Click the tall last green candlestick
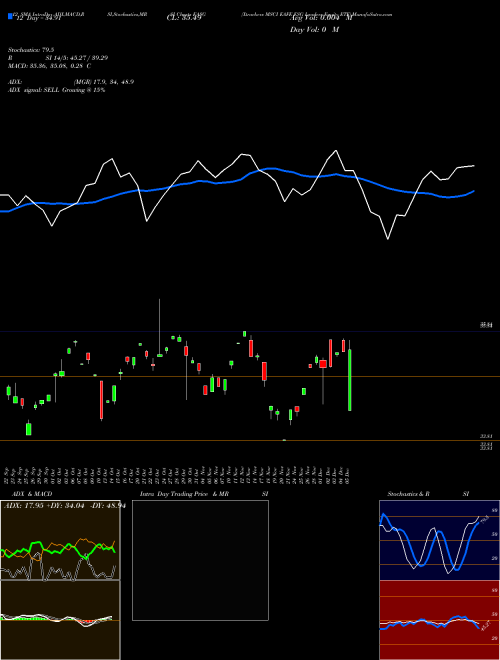This screenshot has width=500, height=660. [x=349, y=380]
